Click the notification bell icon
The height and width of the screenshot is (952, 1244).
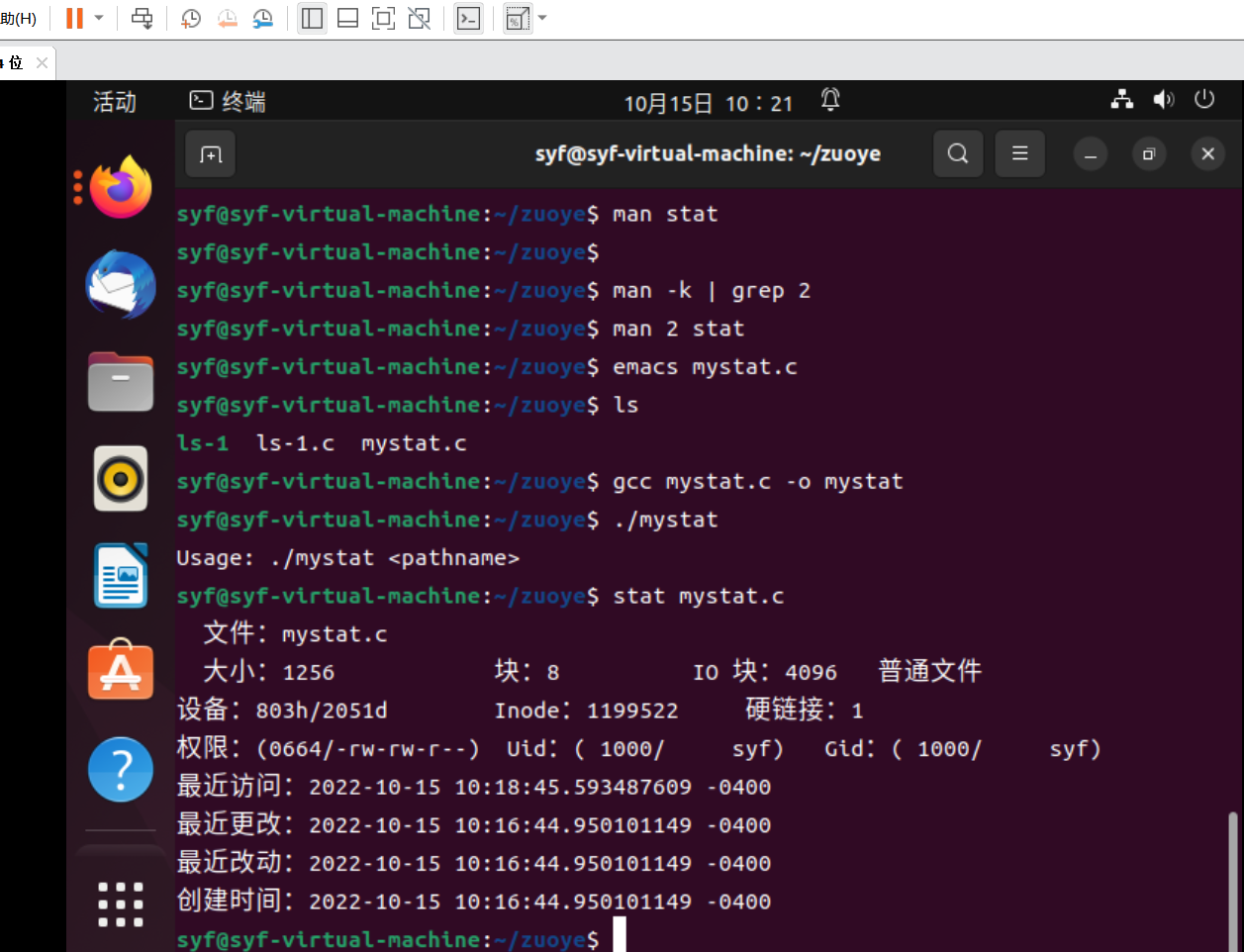coord(830,100)
